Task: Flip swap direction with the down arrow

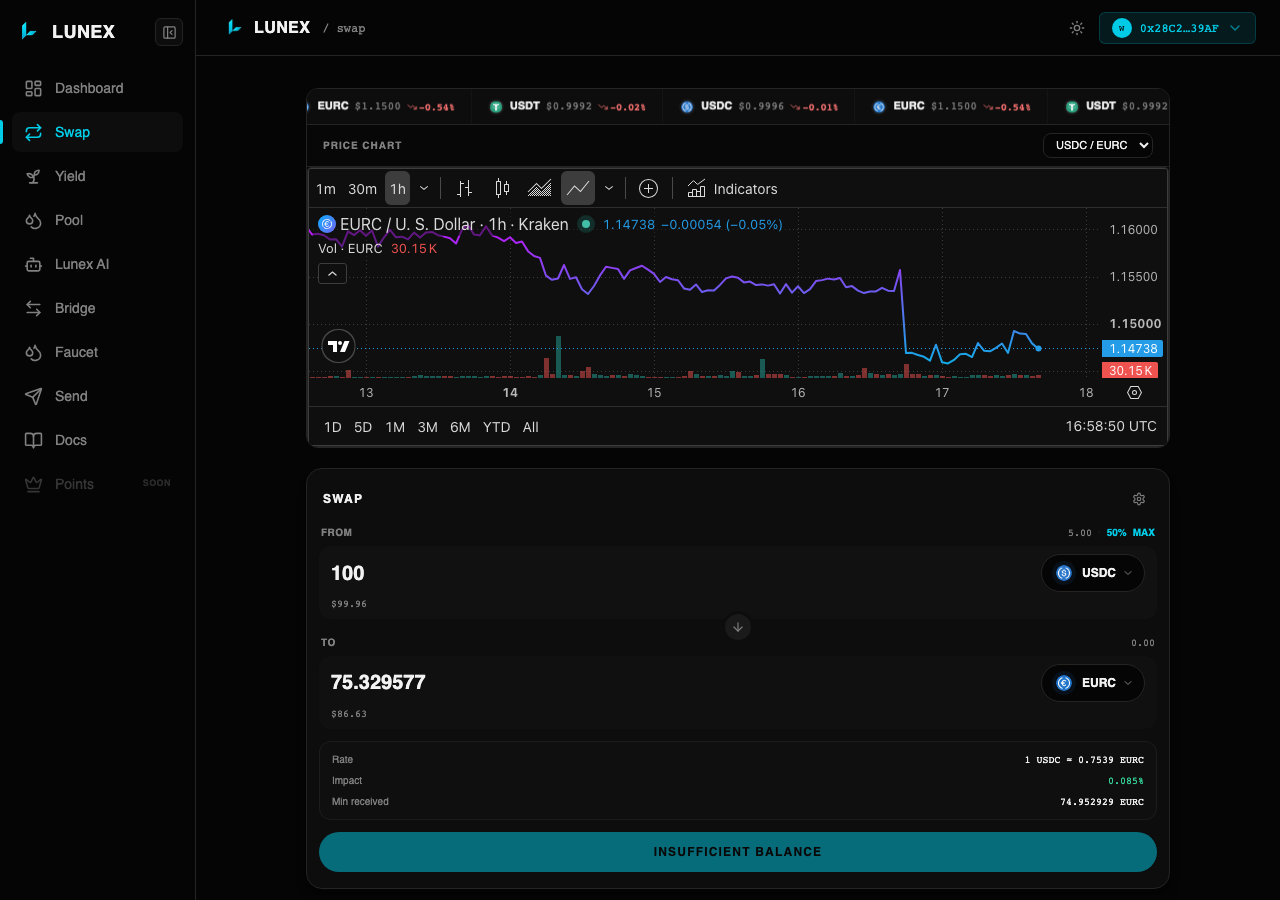Action: (x=738, y=627)
